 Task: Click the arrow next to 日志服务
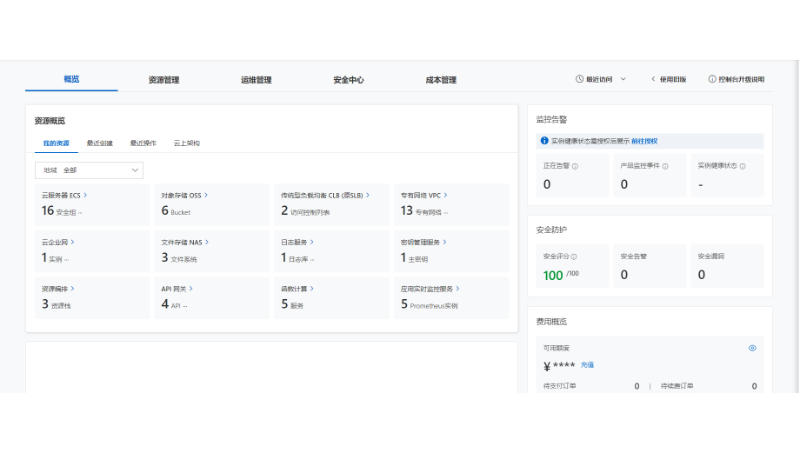click(312, 242)
